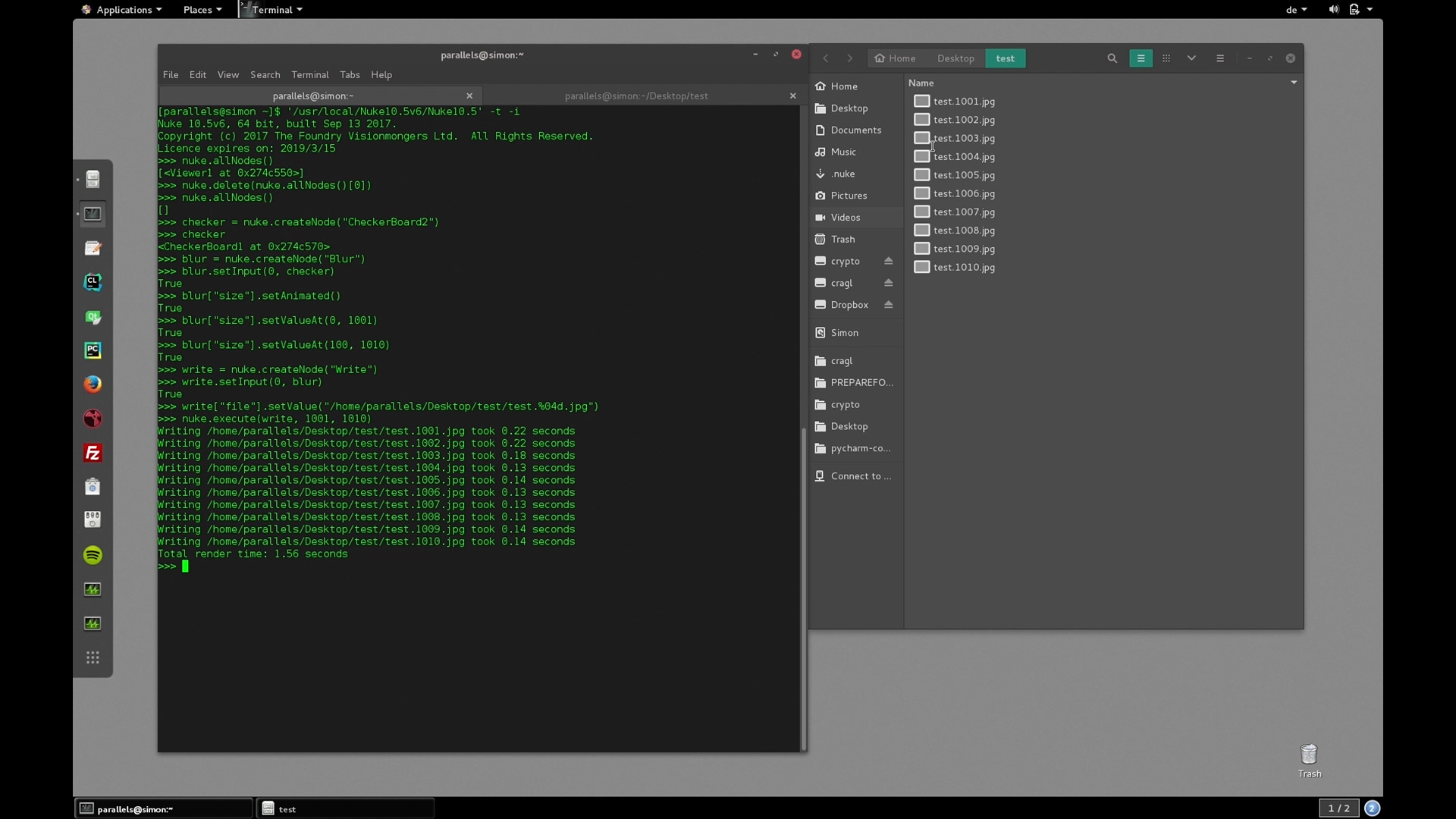Screen dimensions: 1456x819
Task: Open the Terminal app menu in the top bar
Action: coord(271,10)
